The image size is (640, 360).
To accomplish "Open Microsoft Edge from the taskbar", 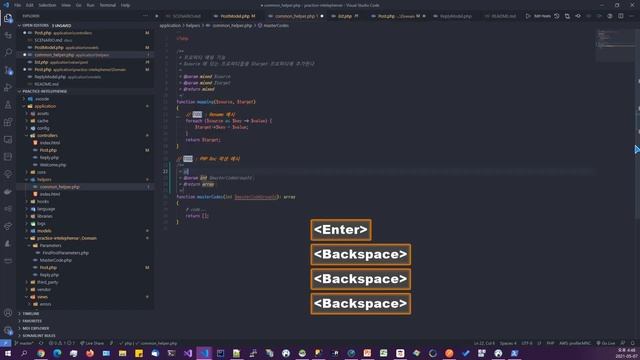I will (x=57, y=353).
